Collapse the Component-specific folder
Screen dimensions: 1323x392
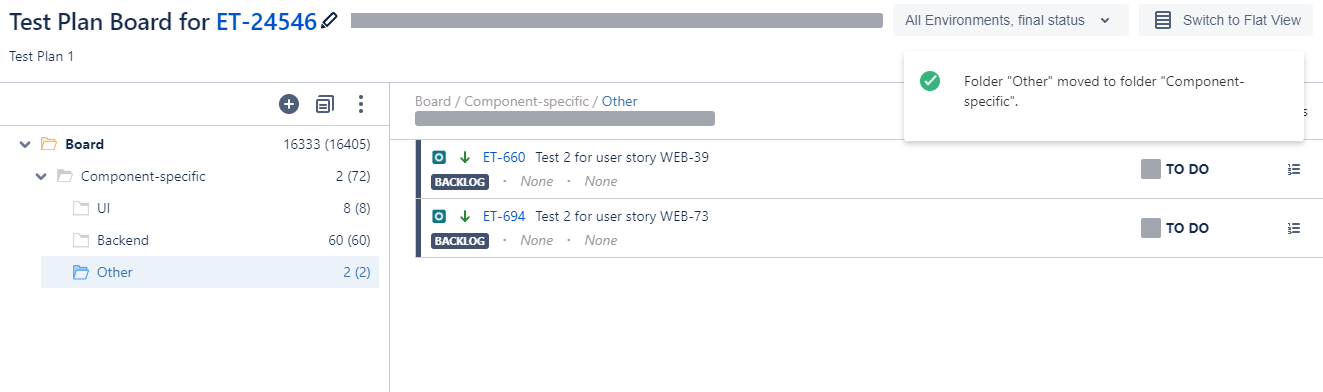tap(41, 177)
